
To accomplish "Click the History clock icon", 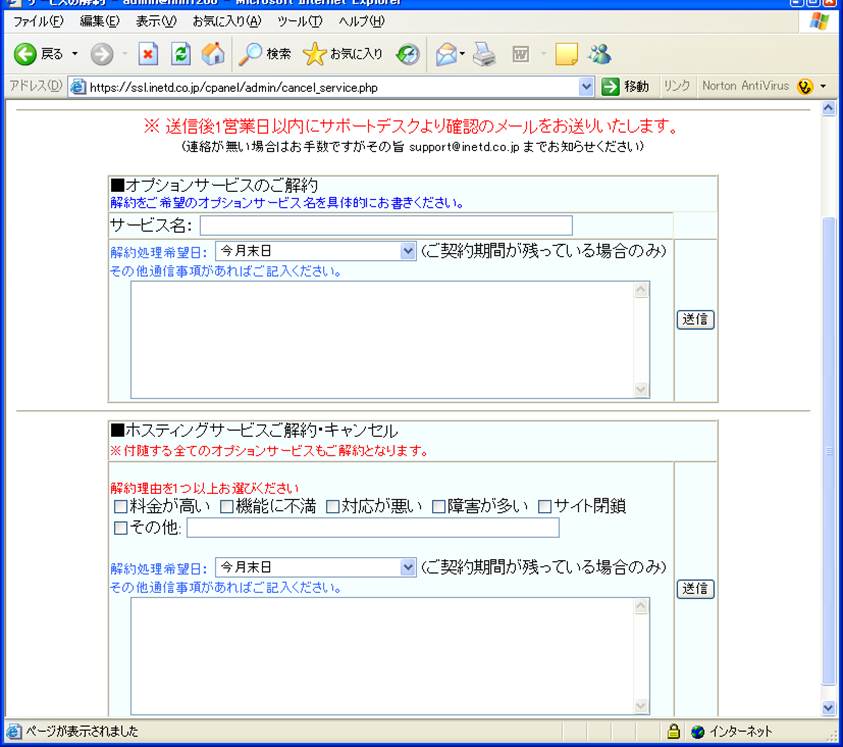I will tap(408, 54).
